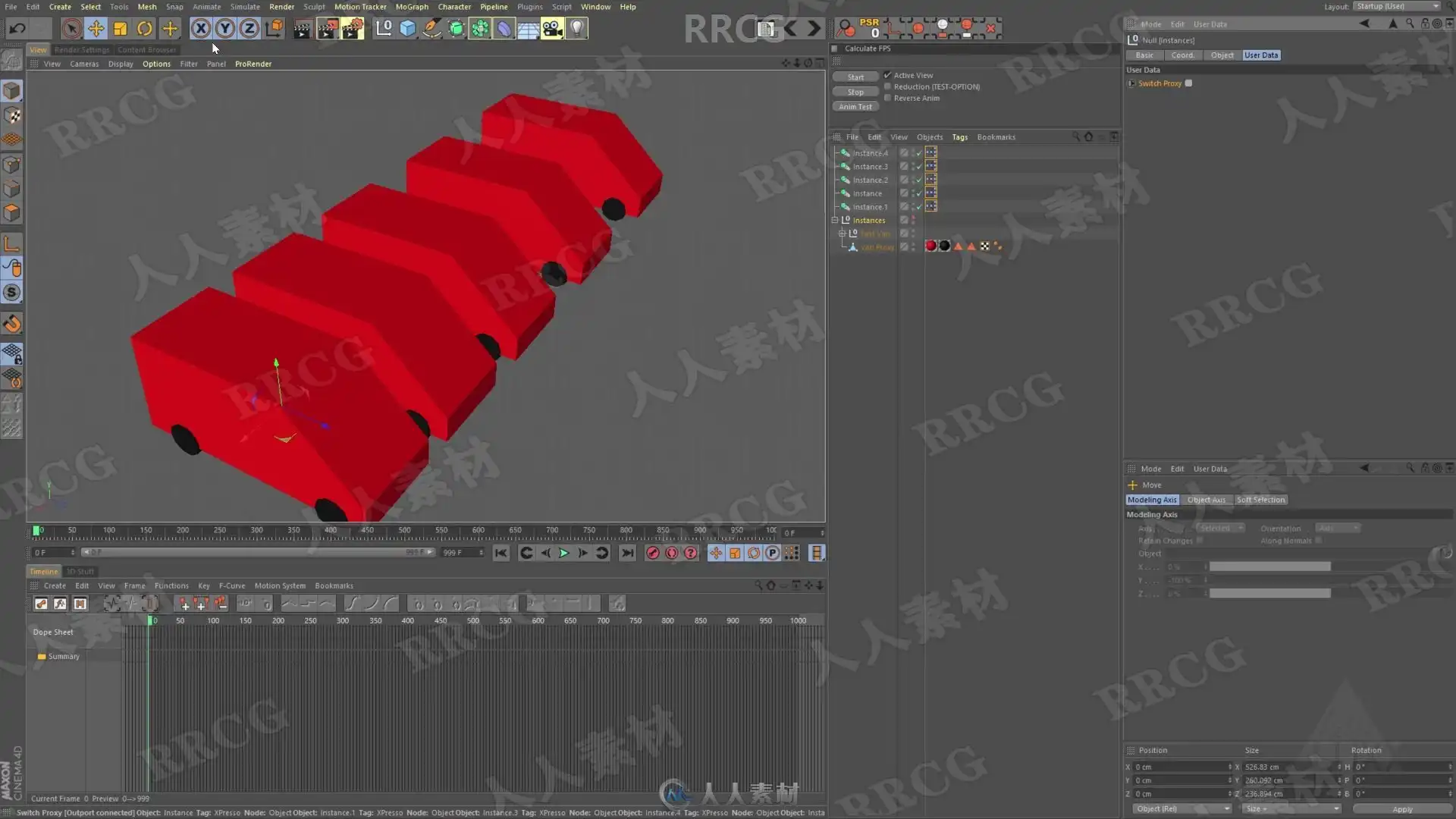Open Edit Render Settings clapperboard gear icon
1456x819 pixels.
click(x=353, y=29)
